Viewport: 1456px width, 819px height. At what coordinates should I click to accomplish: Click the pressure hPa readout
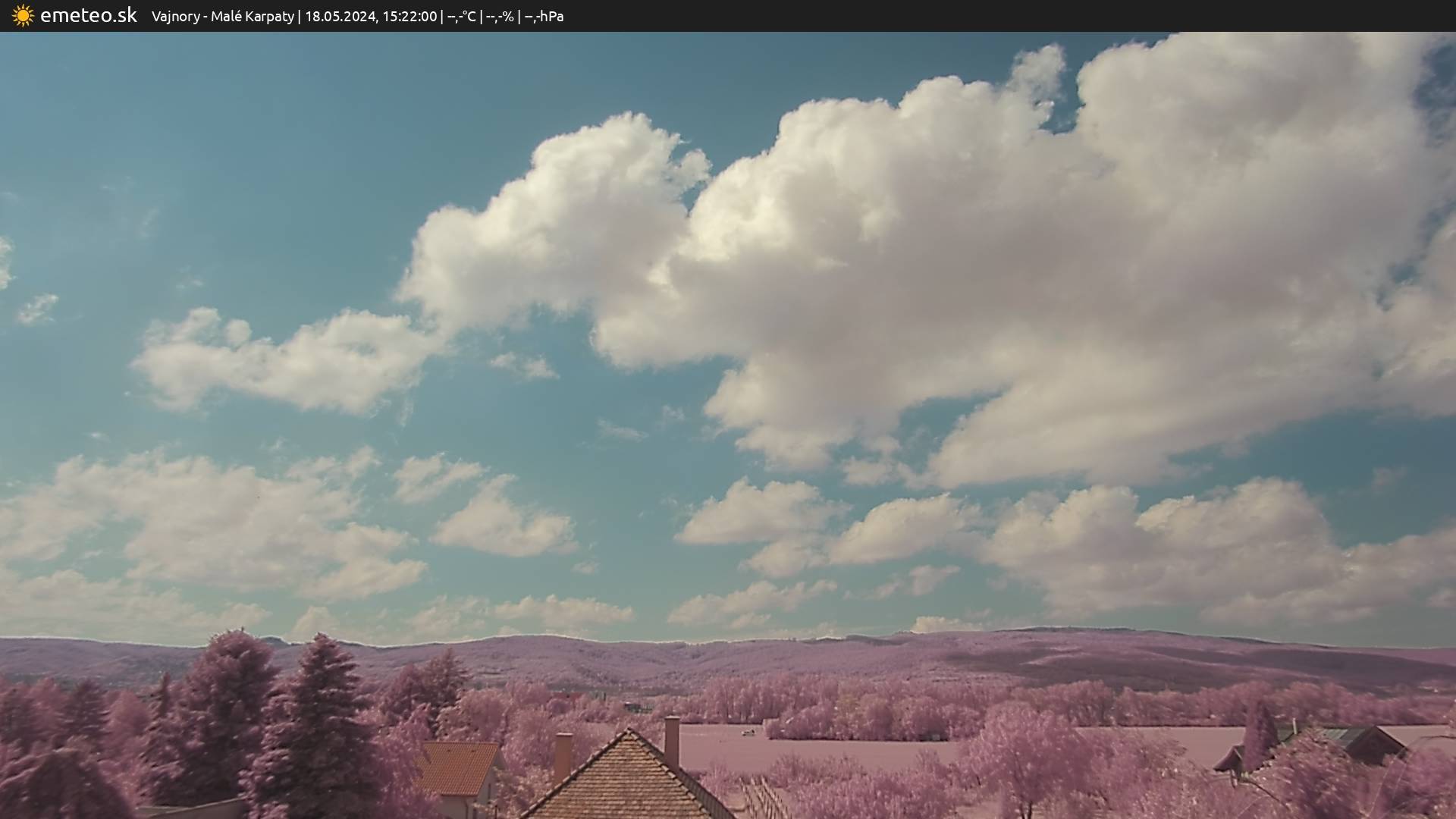544,17
